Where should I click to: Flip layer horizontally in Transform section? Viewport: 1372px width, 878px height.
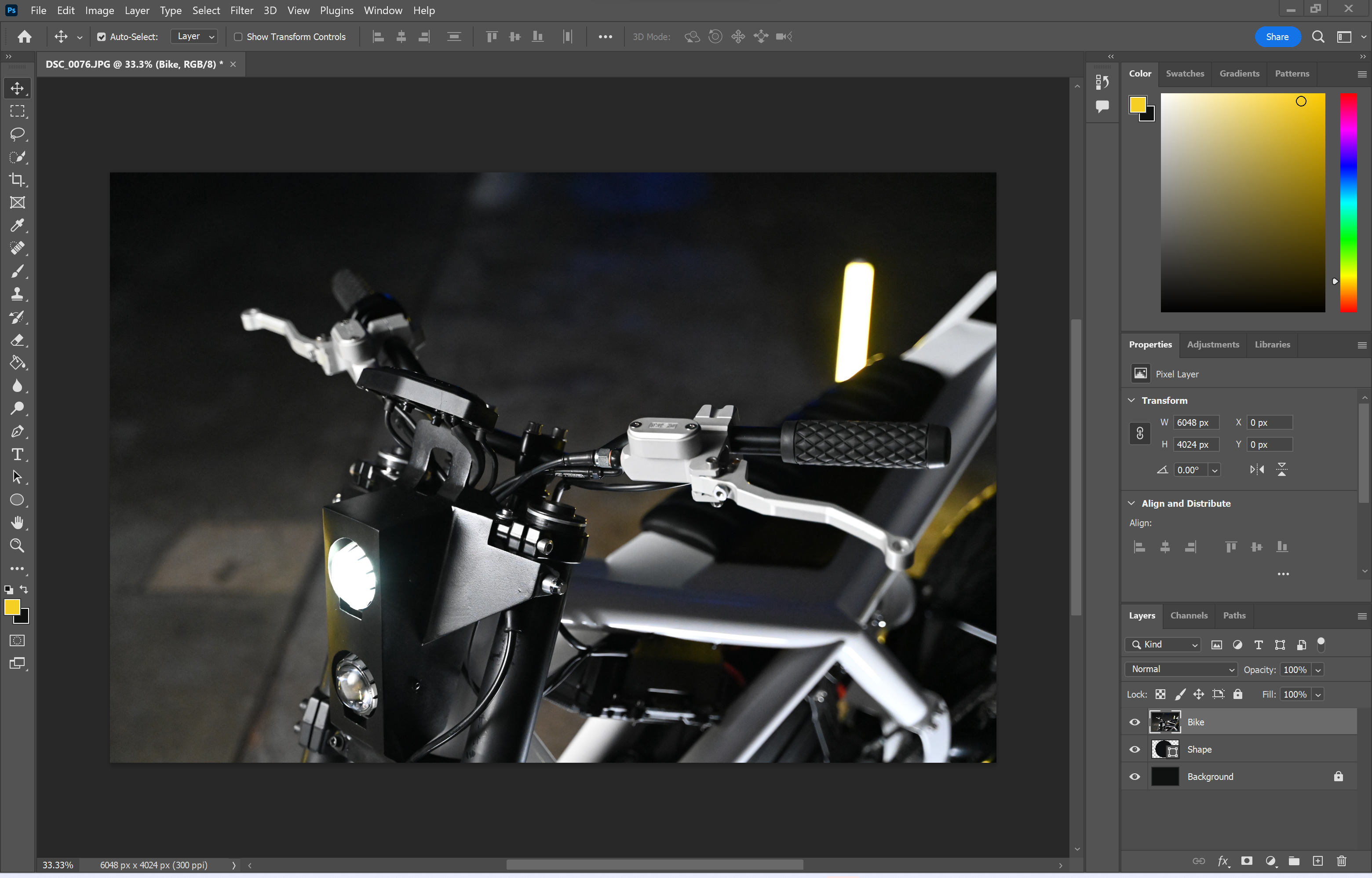(x=1257, y=470)
